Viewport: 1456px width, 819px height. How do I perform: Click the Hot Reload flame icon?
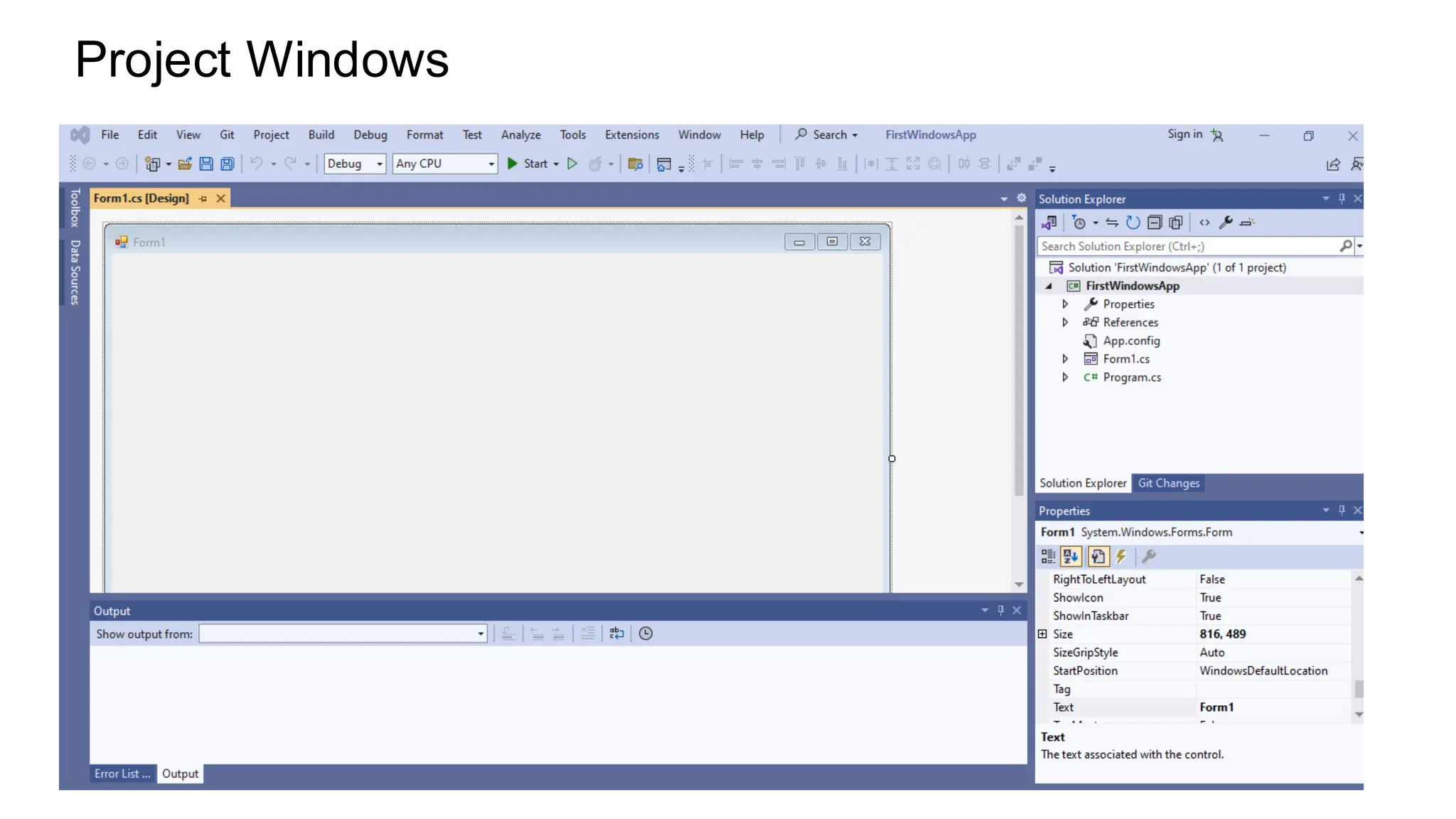point(595,164)
